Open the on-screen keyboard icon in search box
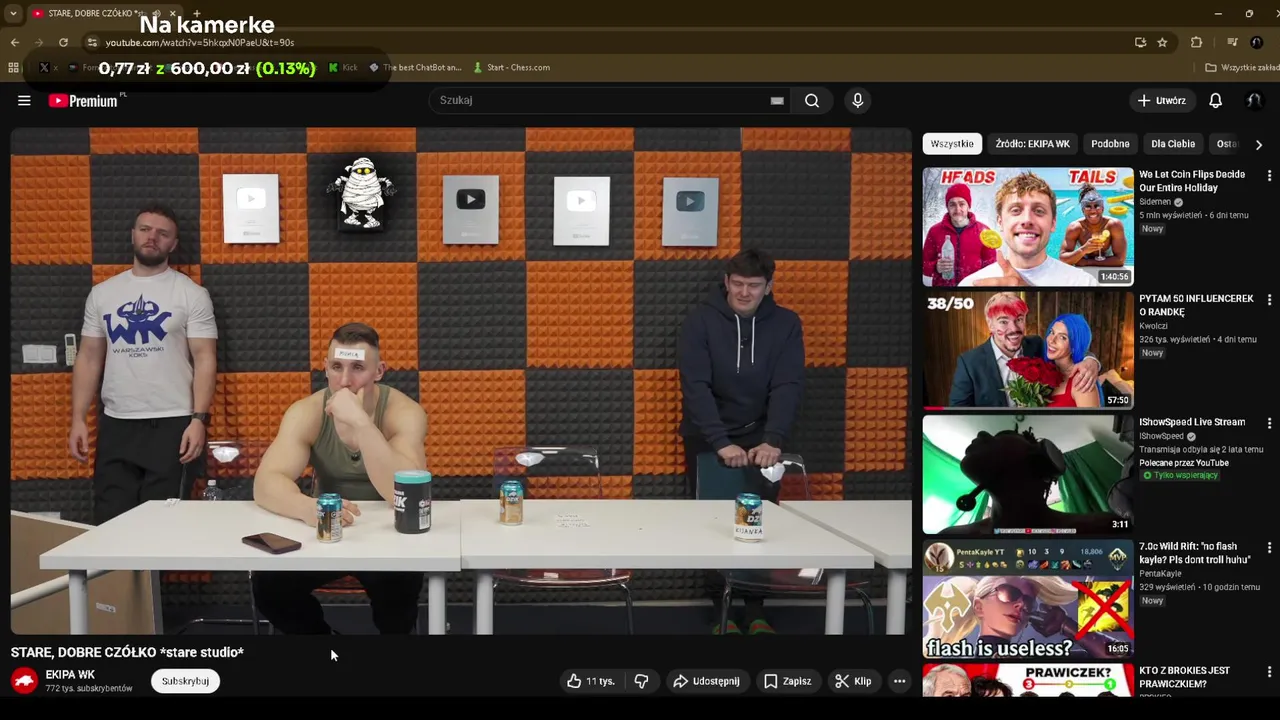Image resolution: width=1280 pixels, height=720 pixels. pyautogui.click(x=777, y=100)
